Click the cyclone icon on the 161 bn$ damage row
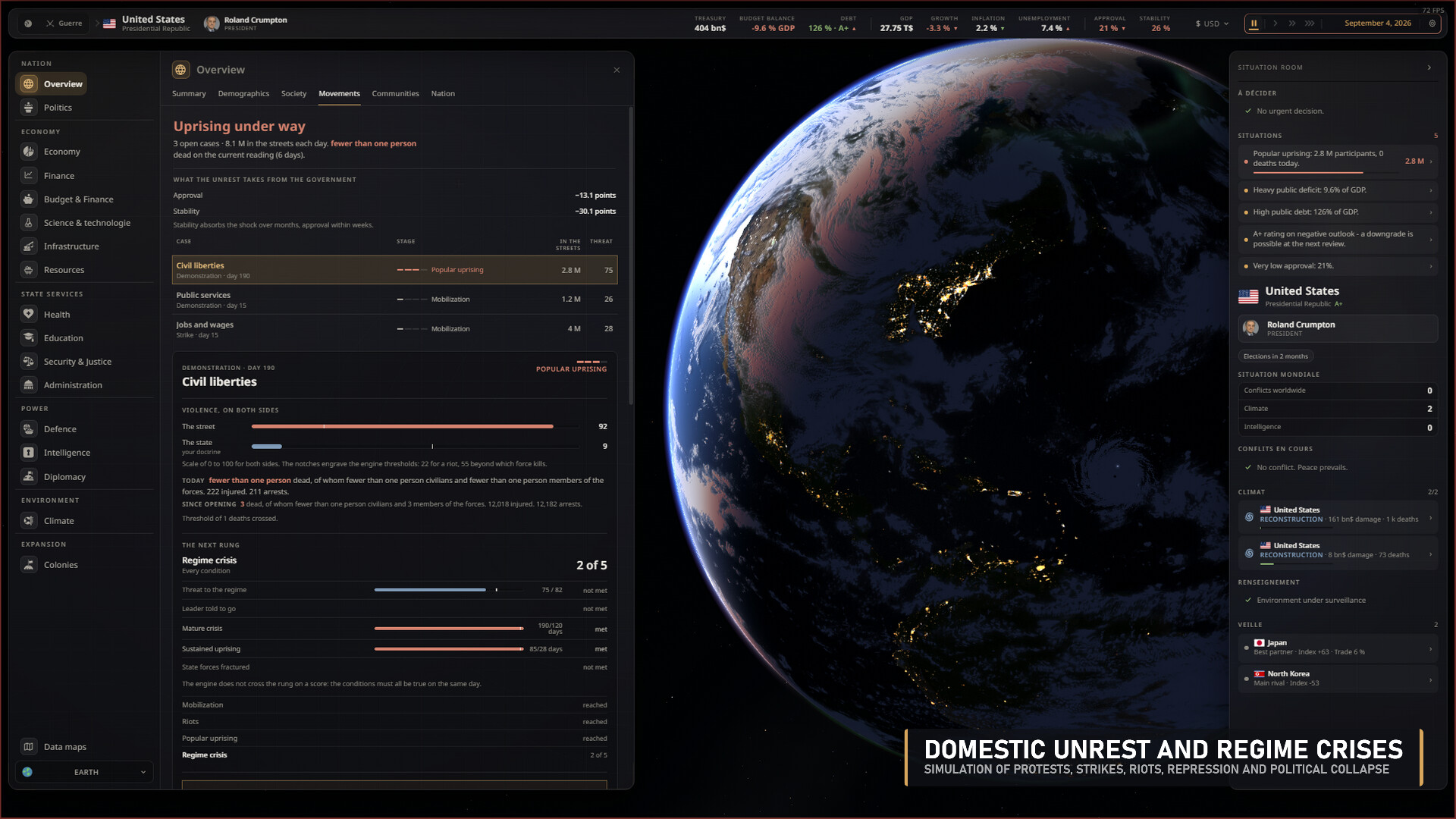 1249,517
